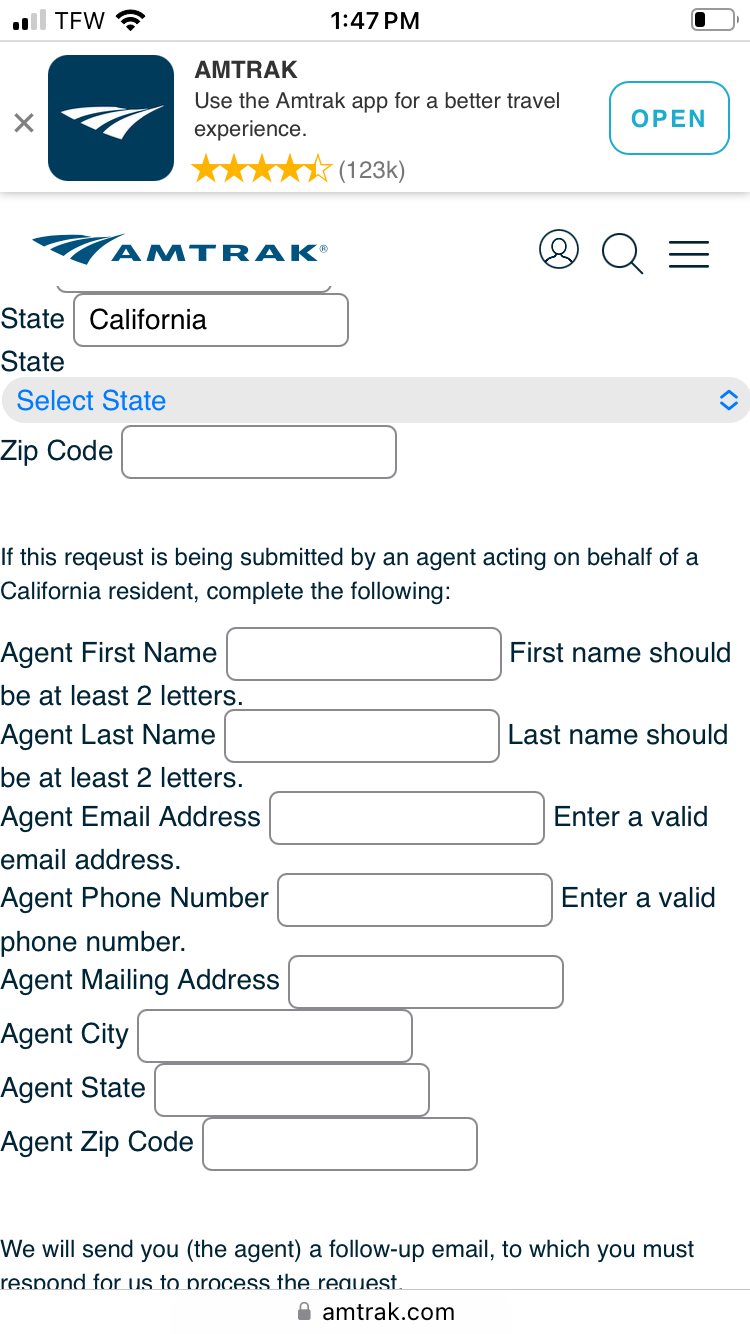Focus the Agent City field
Screen dimensions: 750x1334
pos(275,1036)
